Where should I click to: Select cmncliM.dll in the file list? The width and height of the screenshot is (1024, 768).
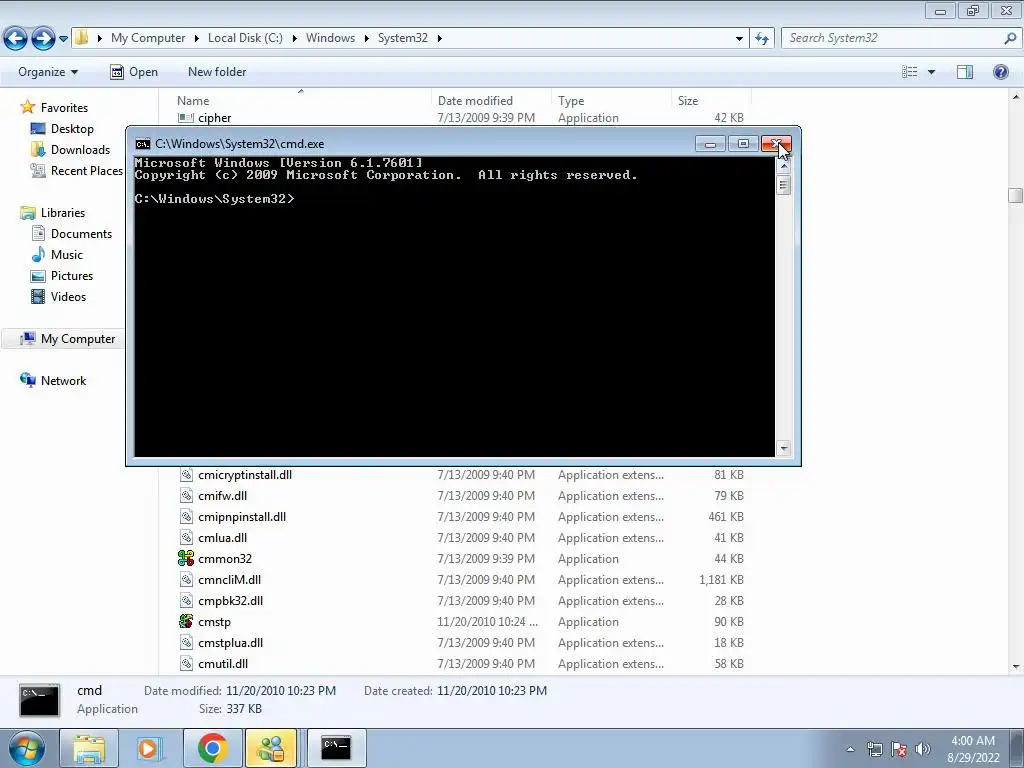229,580
